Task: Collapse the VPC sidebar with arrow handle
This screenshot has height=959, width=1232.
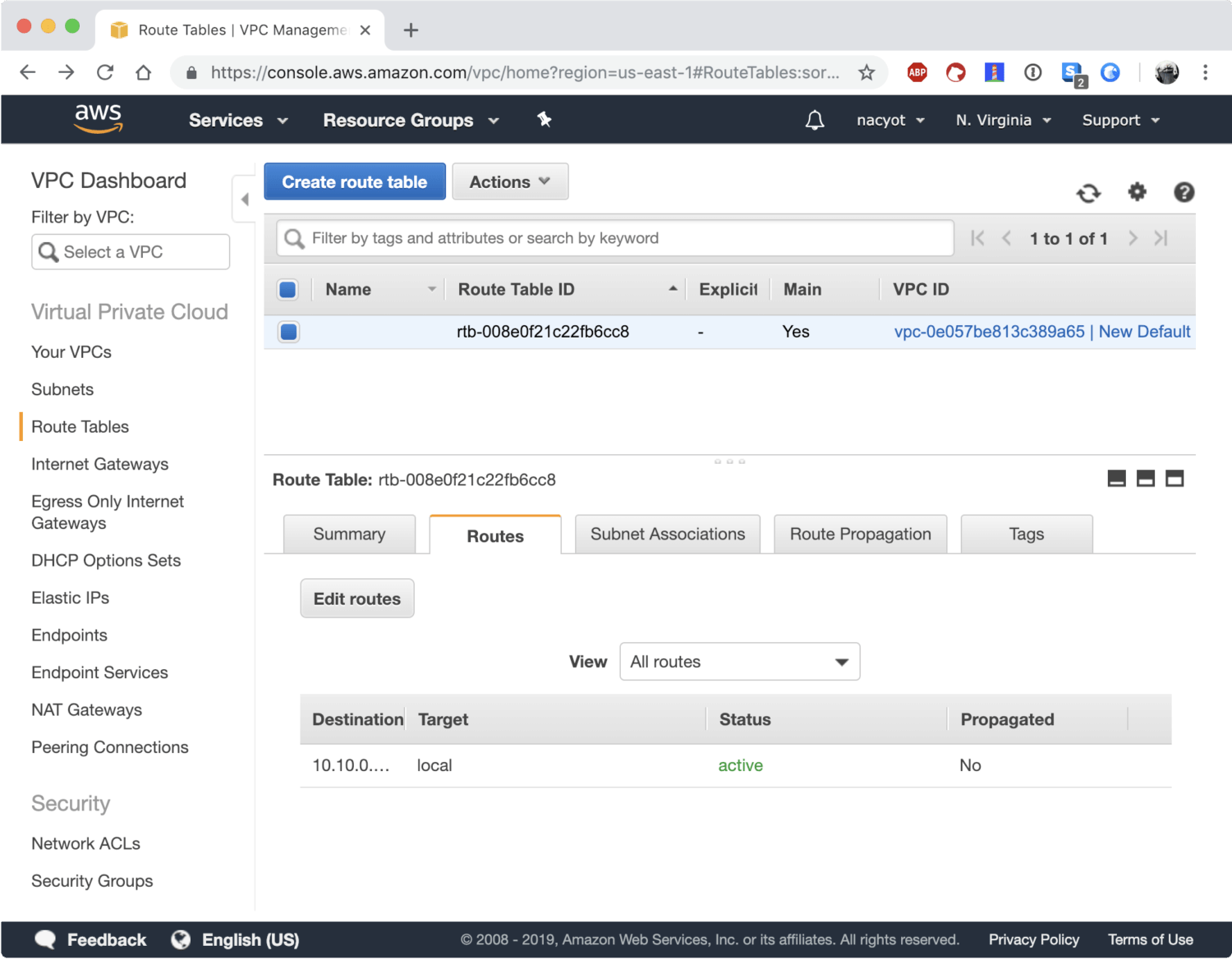Action: tap(244, 199)
